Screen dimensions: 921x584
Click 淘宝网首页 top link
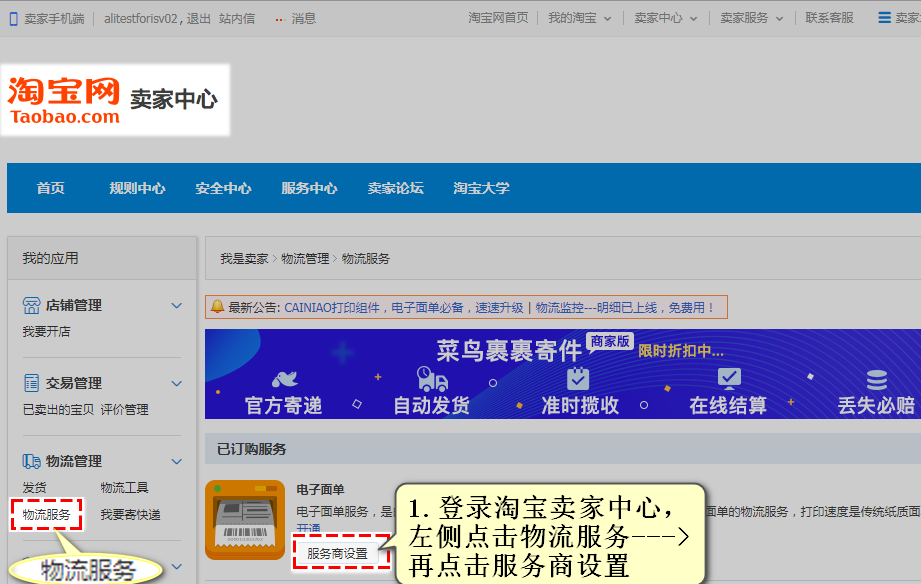(x=498, y=18)
